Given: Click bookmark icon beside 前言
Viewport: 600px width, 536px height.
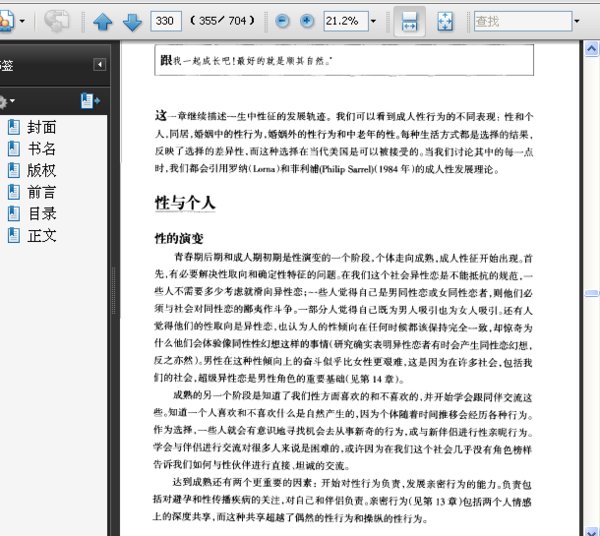Looking at the screenshot, I should tap(14, 192).
